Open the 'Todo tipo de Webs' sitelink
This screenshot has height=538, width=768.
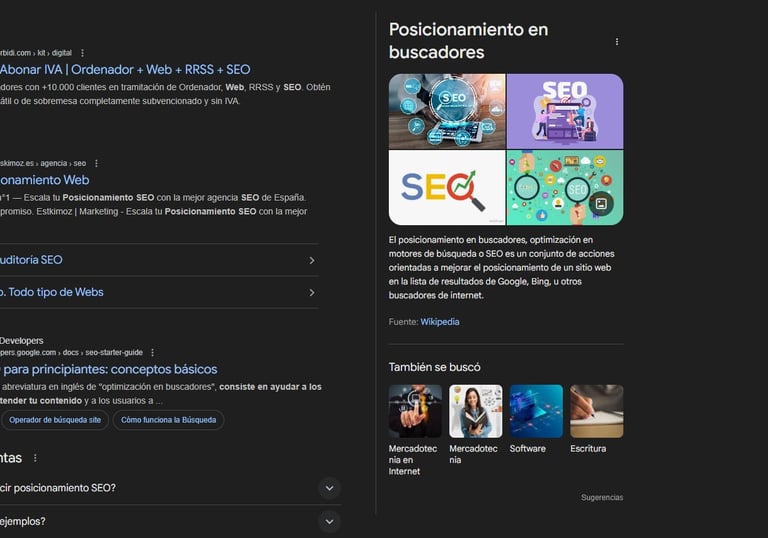tap(52, 292)
